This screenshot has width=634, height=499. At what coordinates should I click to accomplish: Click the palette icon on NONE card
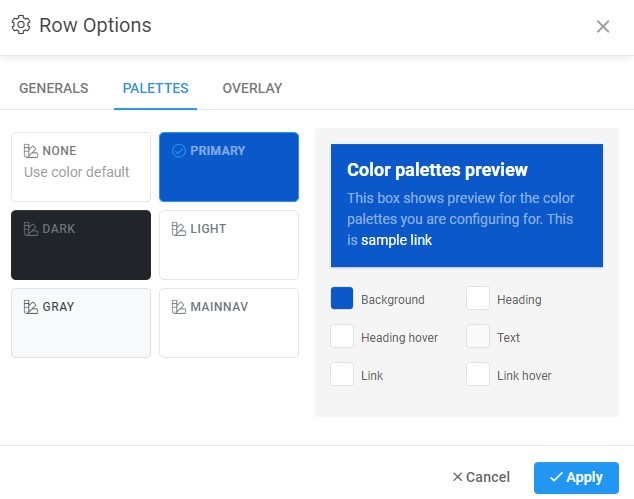click(x=31, y=151)
